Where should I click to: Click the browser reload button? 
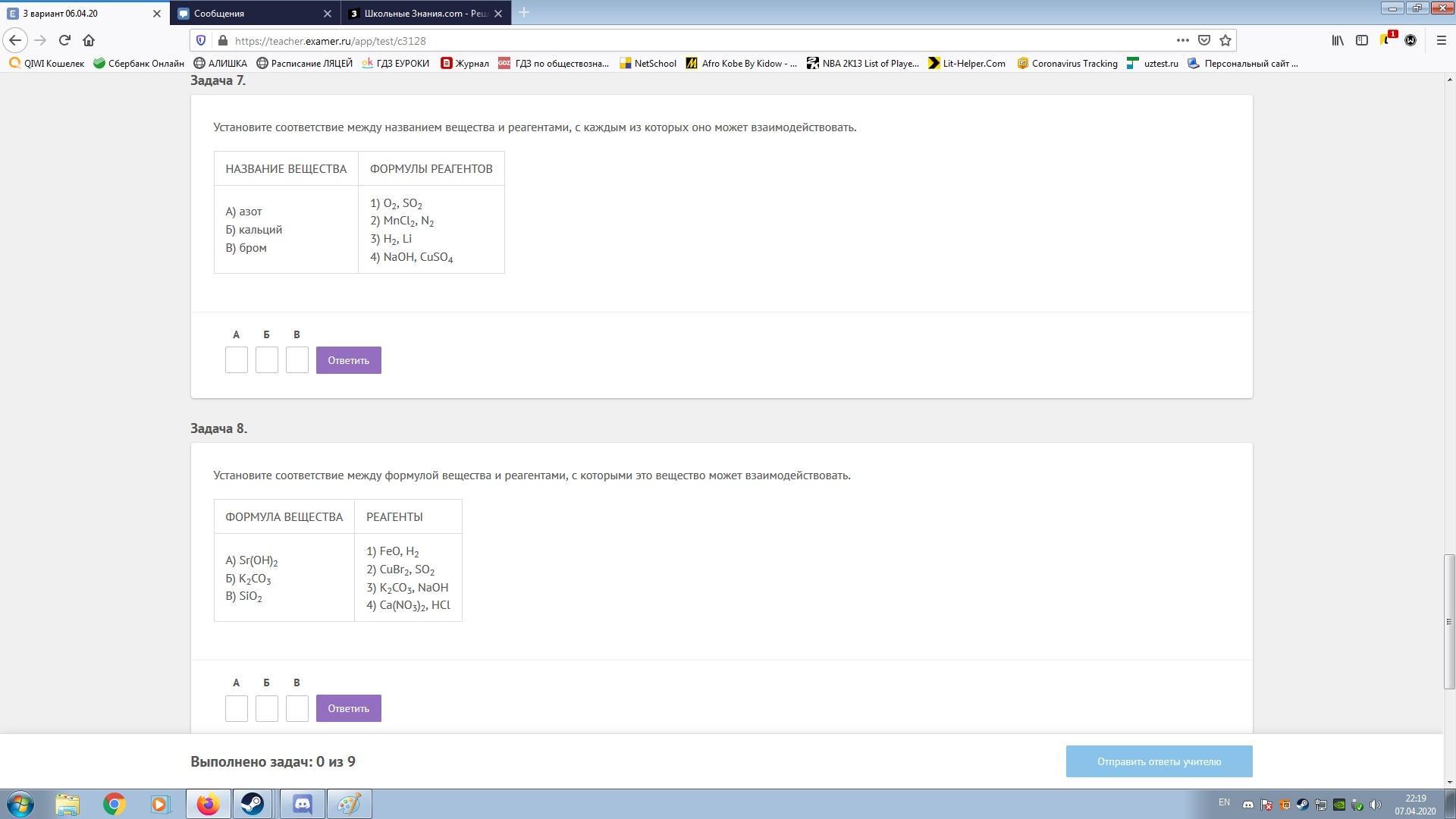[64, 40]
